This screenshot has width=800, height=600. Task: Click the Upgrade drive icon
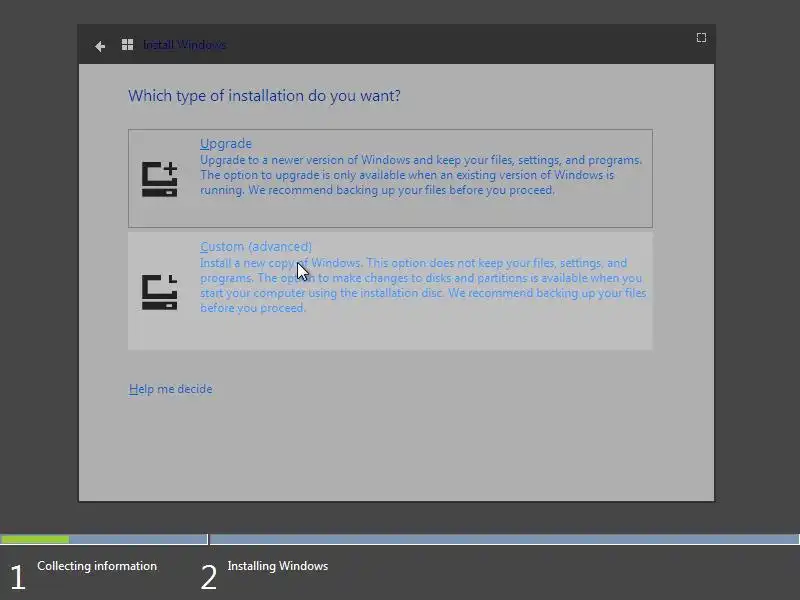(160, 179)
